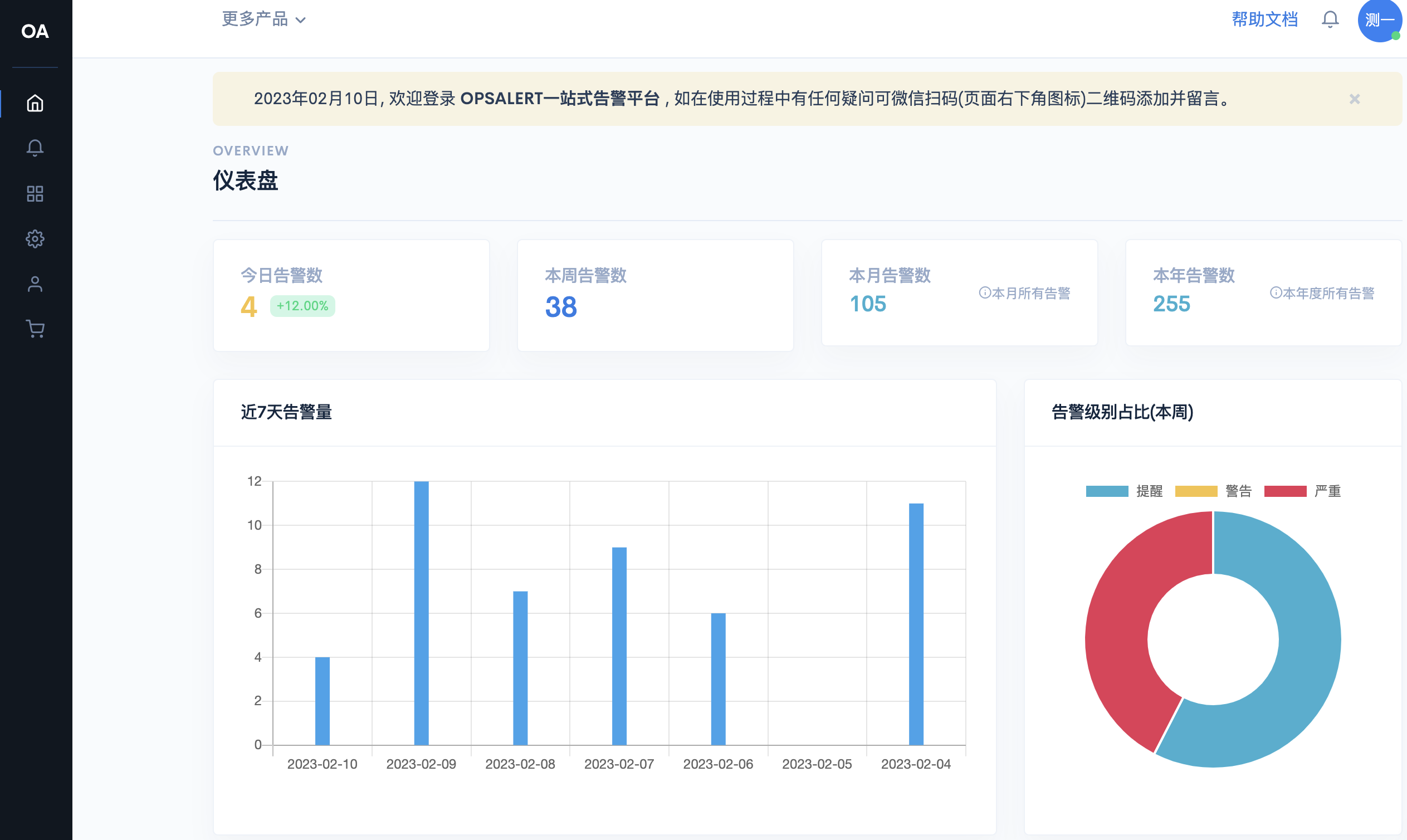Open the grid apps icon in sidebar
1407x840 pixels.
tap(35, 194)
